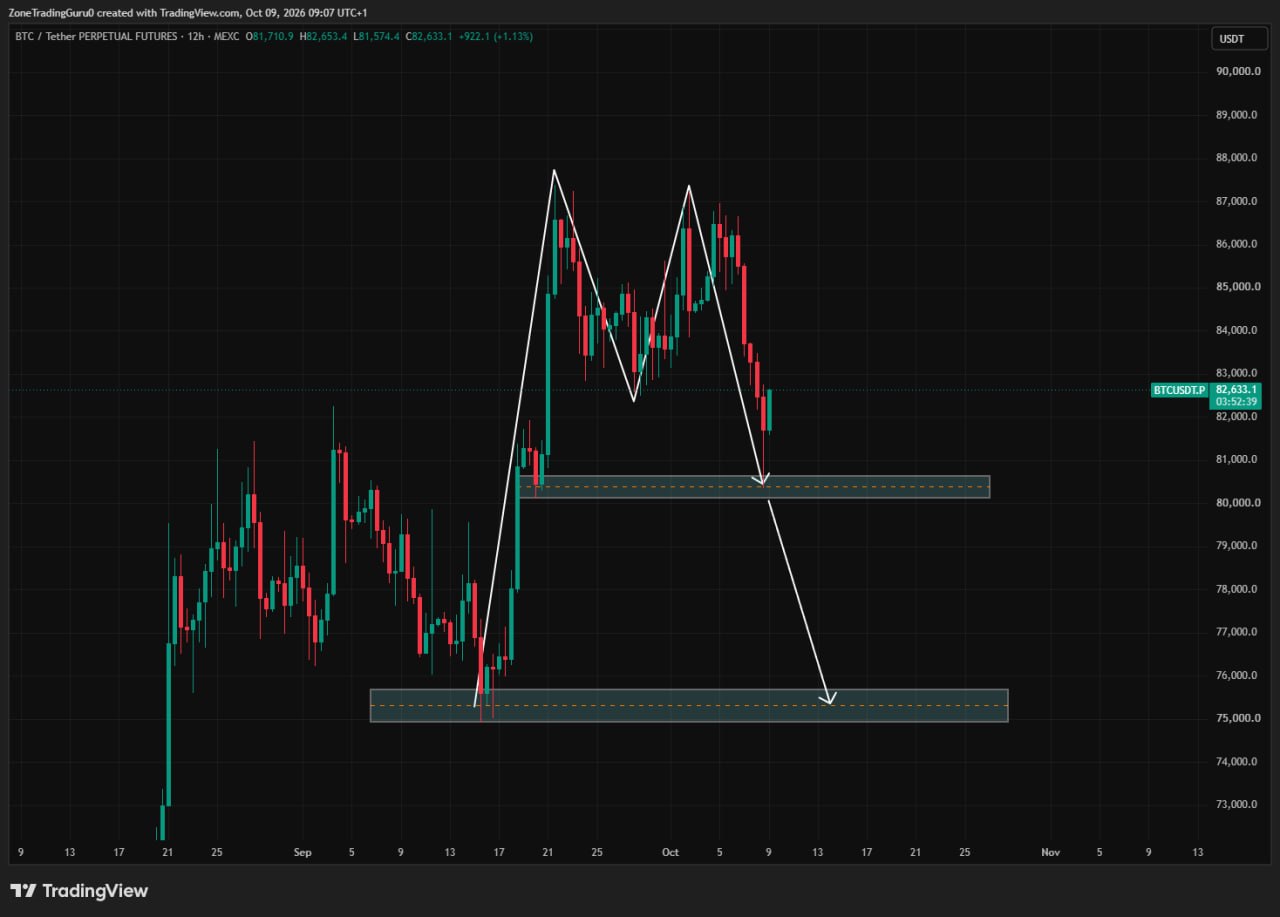Click the candle countdown timer 03:52:39

click(x=1237, y=402)
